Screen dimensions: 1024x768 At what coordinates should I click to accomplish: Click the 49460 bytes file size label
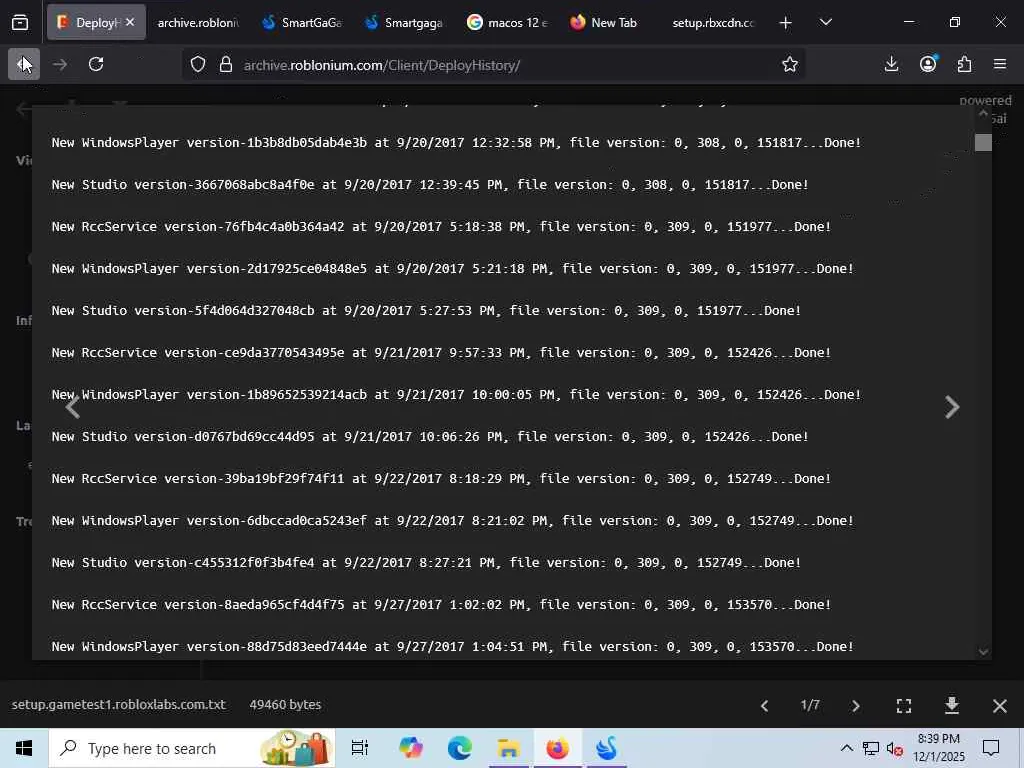tap(285, 705)
